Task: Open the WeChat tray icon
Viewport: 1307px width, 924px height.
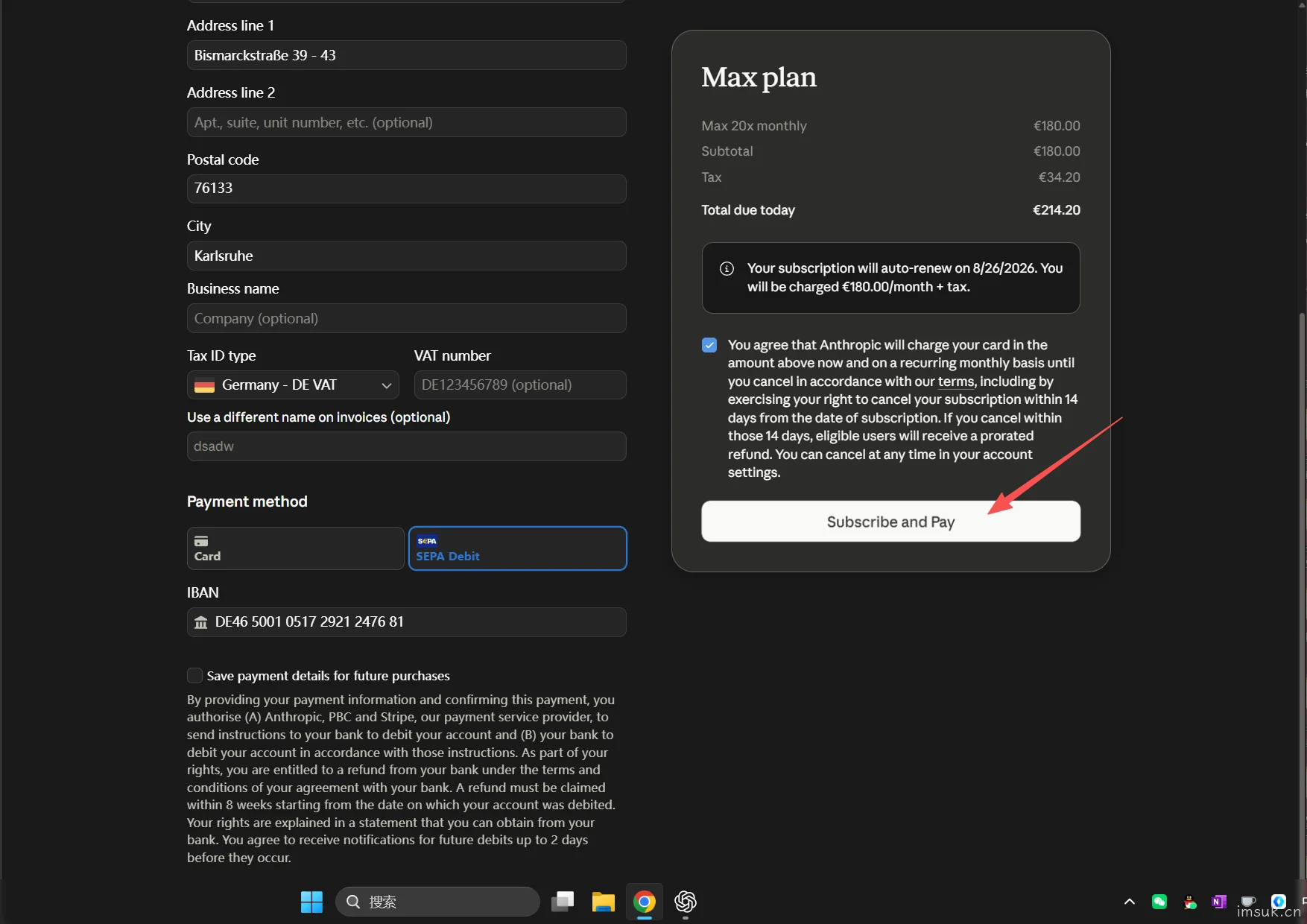Action: point(1159,902)
